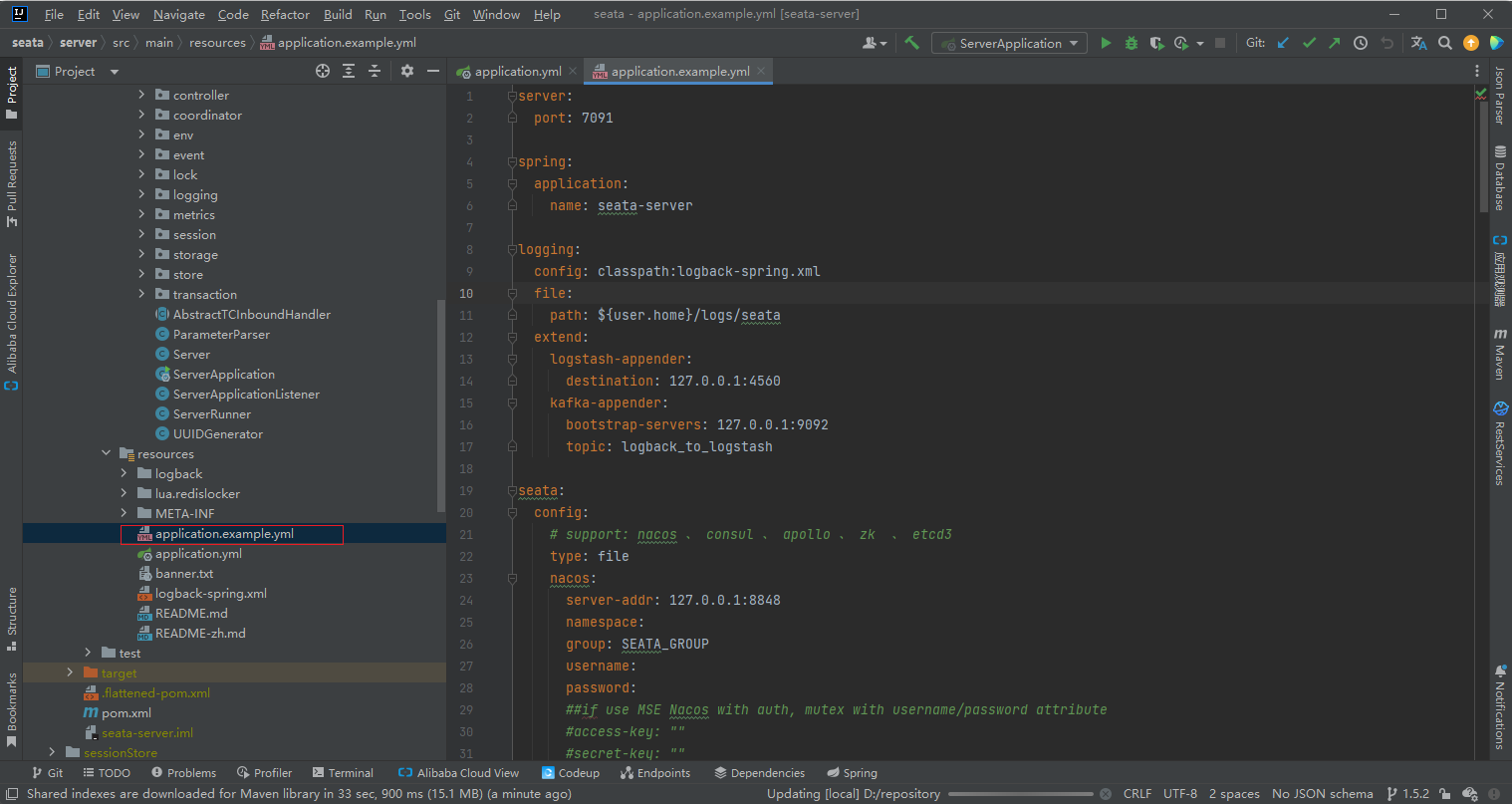
Task: Open the Terminal tool window
Action: pyautogui.click(x=343, y=772)
